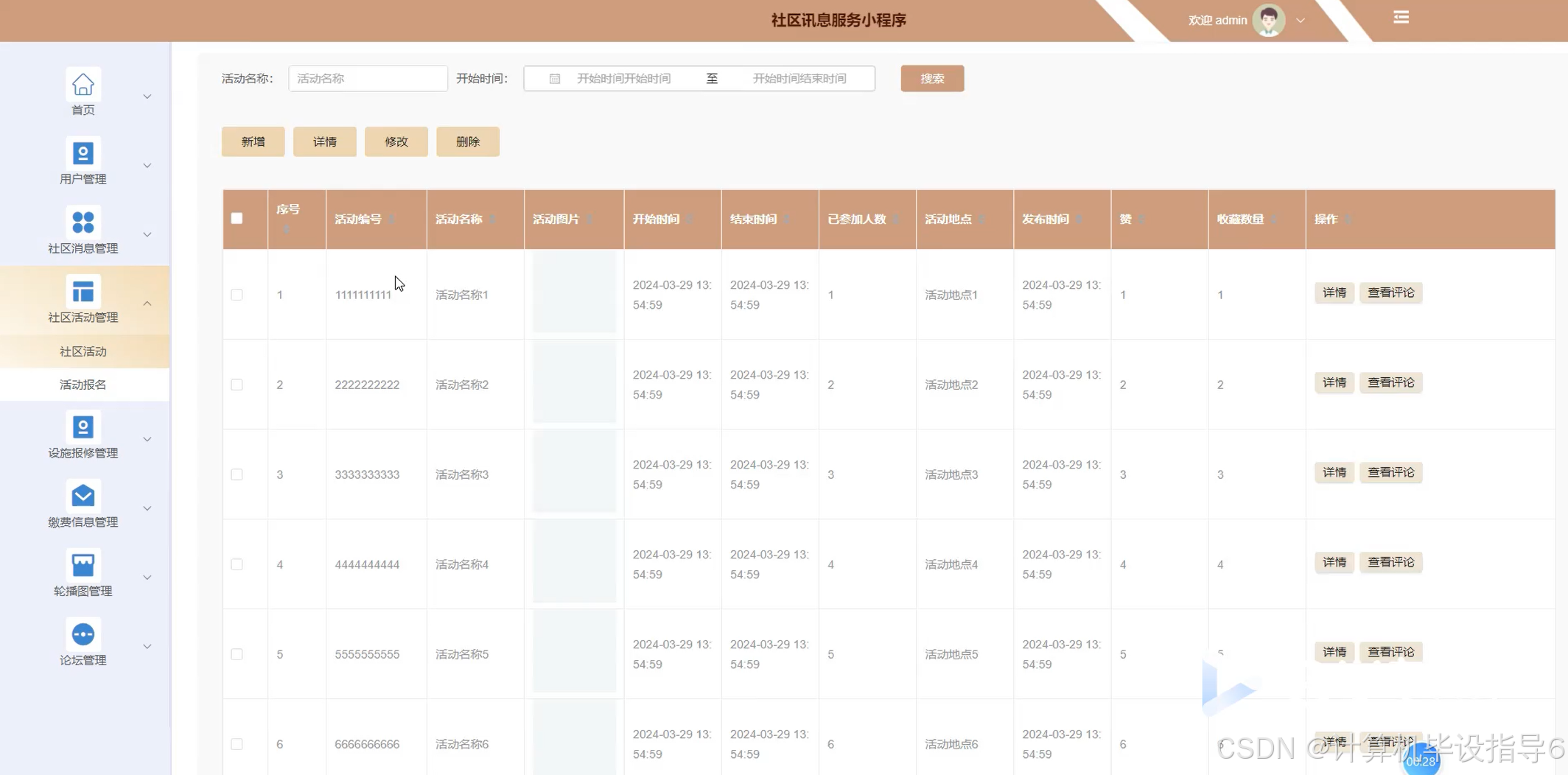This screenshot has width=1568, height=775.
Task: Check the select-all header checkbox
Action: point(237,218)
